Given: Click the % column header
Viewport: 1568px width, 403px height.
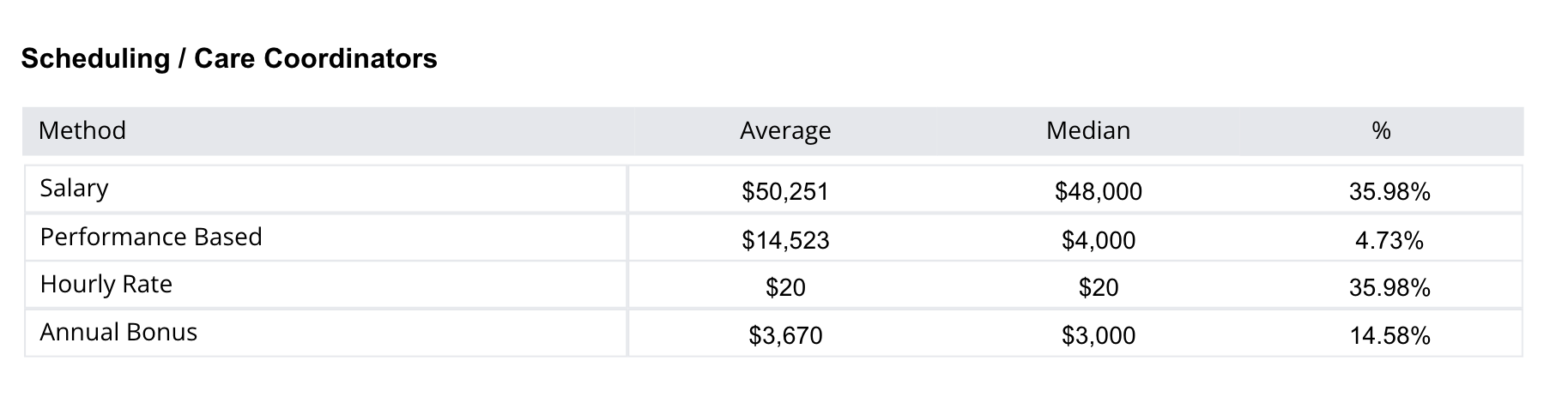Looking at the screenshot, I should pos(1381,130).
